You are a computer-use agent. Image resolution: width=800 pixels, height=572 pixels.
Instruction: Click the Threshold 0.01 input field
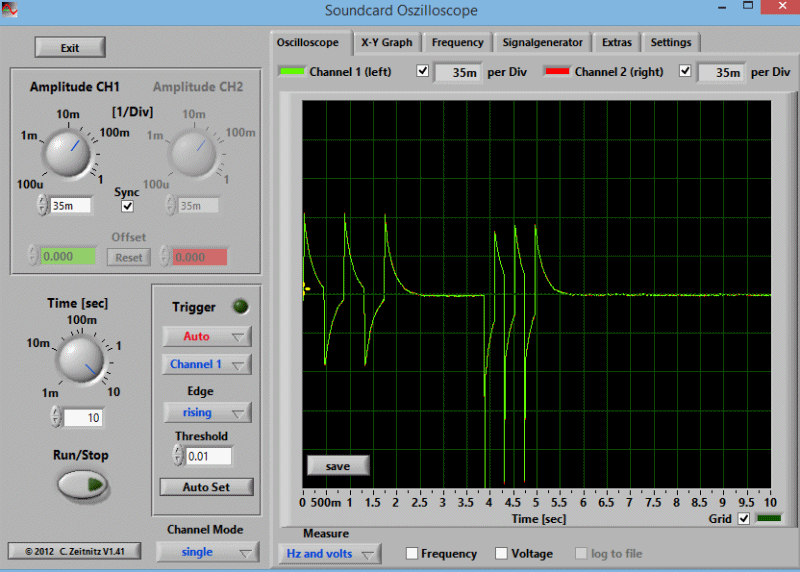pyautogui.click(x=209, y=456)
